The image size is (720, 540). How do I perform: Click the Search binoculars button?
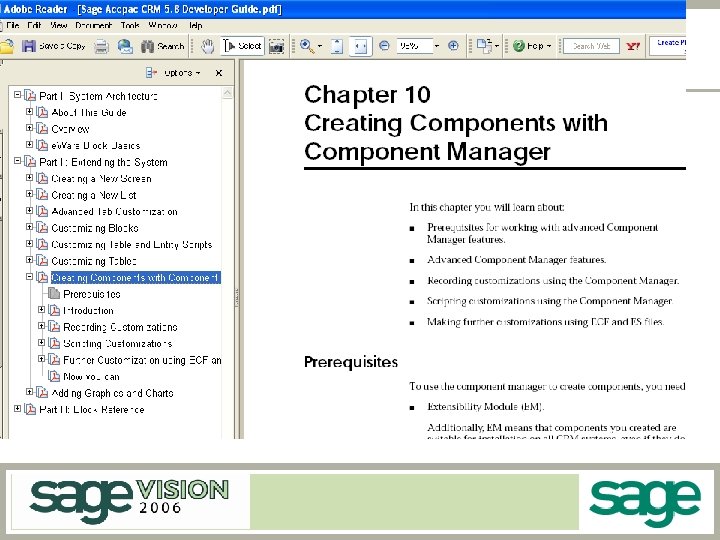click(163, 46)
